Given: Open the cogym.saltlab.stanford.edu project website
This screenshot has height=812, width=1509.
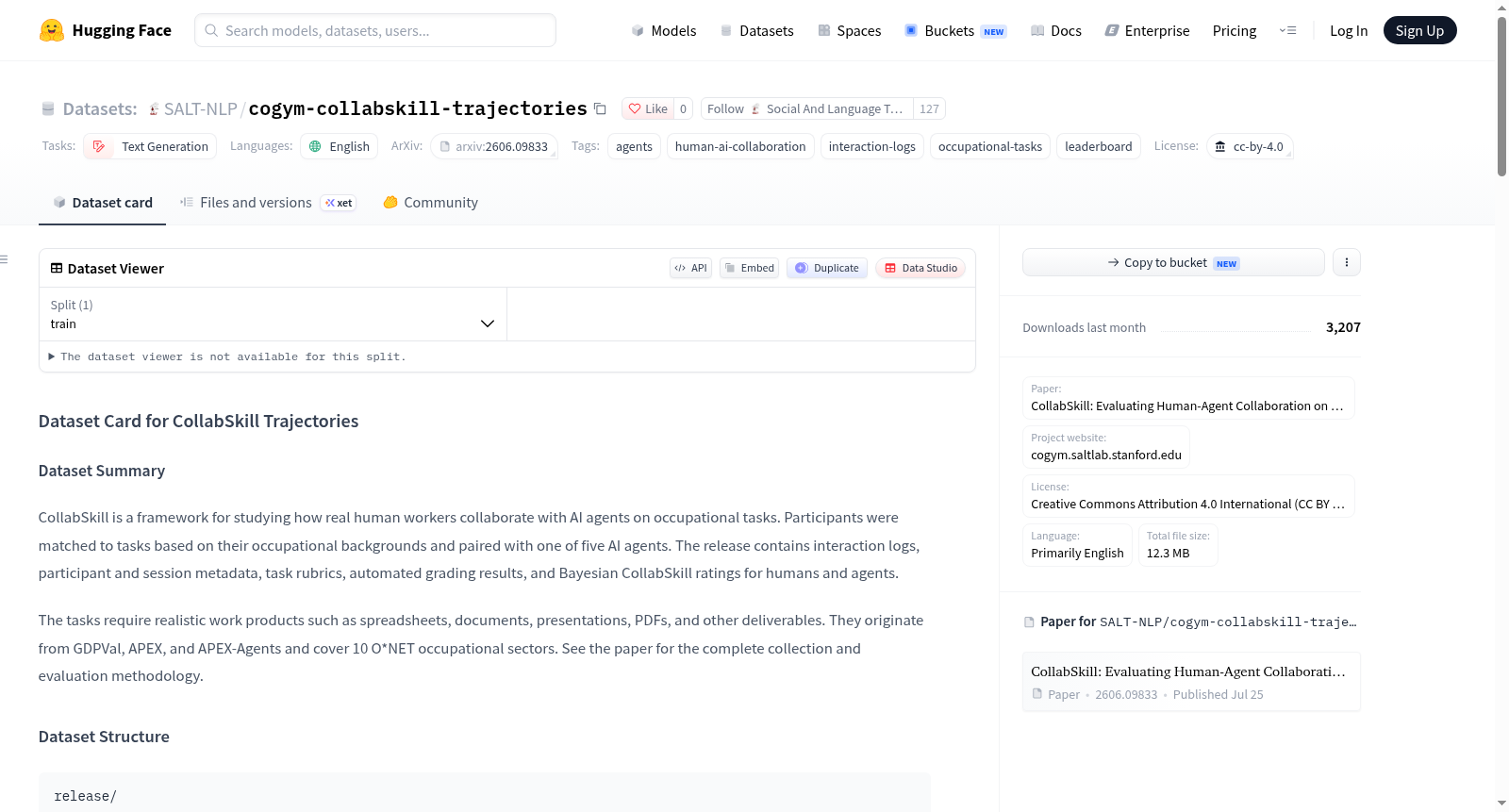Looking at the screenshot, I should (1106, 455).
